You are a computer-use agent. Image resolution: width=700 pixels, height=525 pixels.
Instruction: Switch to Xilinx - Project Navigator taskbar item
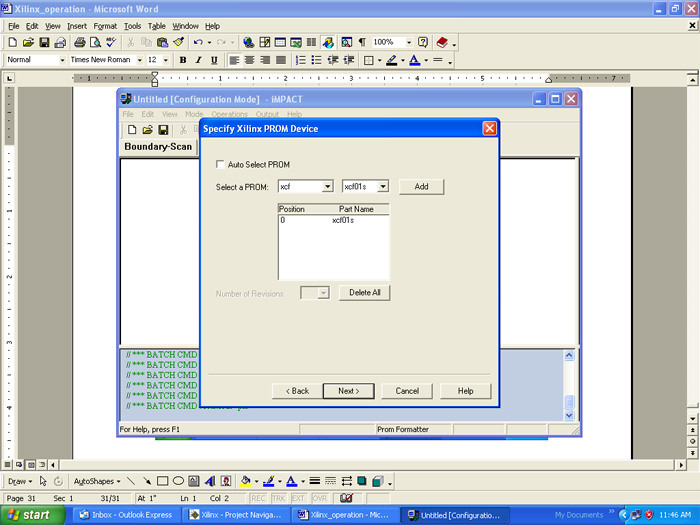[x=236, y=515]
